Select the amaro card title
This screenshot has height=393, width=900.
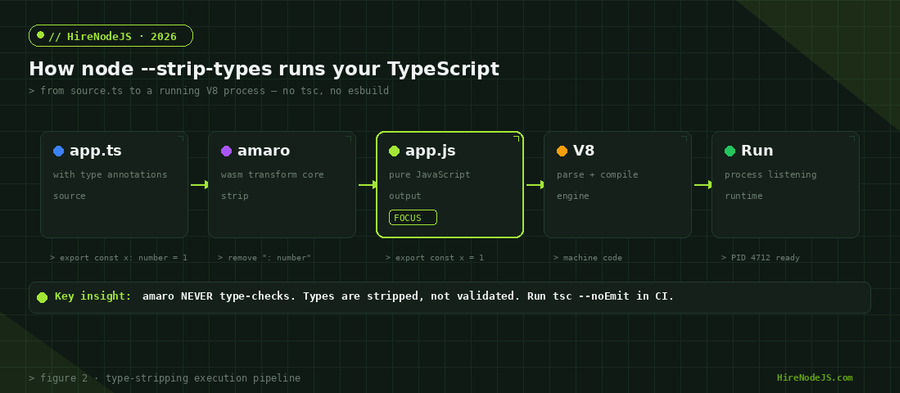263,151
